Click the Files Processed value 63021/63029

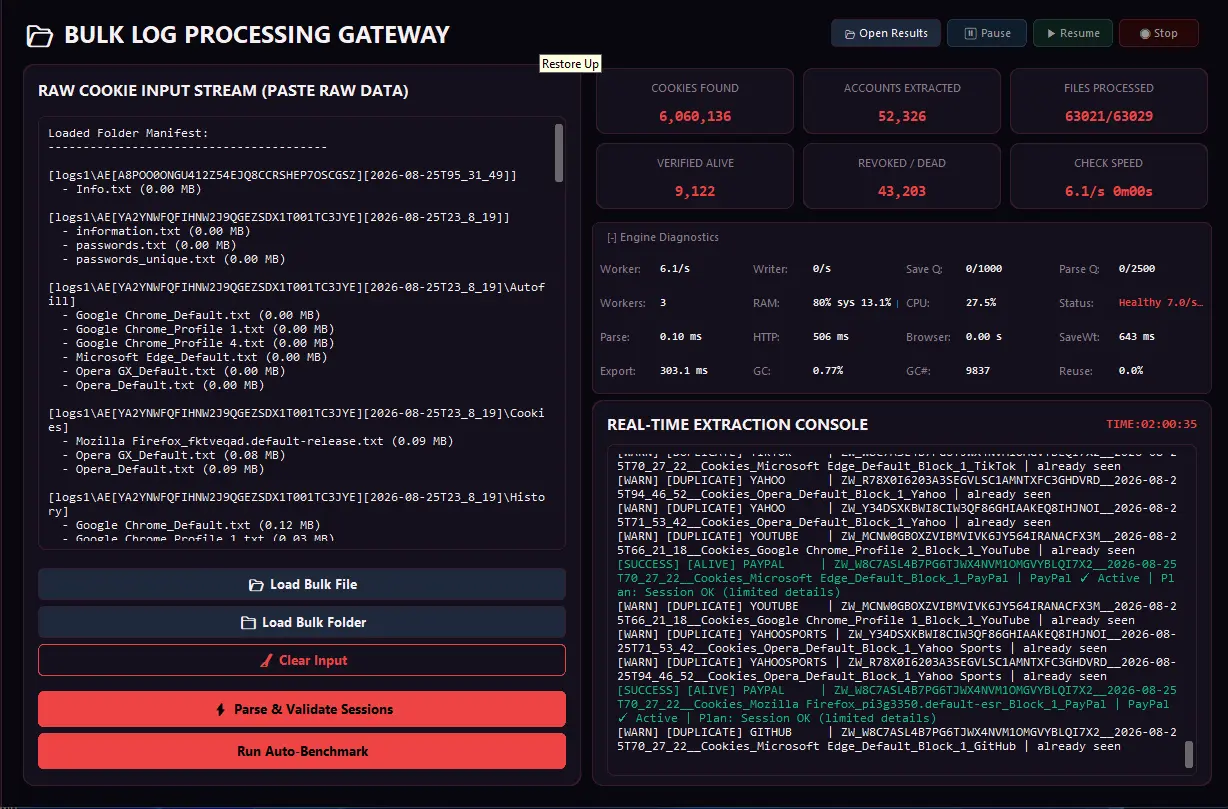tap(1108, 116)
